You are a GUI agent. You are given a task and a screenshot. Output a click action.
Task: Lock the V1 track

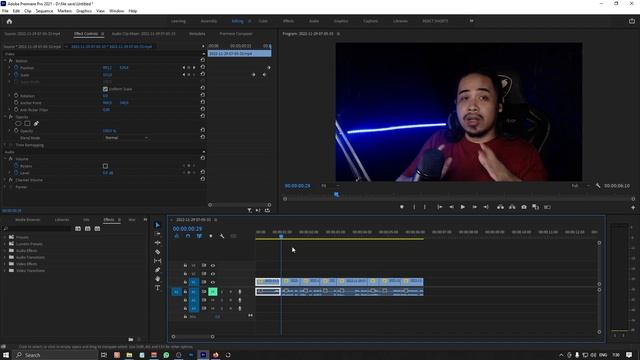(185, 282)
